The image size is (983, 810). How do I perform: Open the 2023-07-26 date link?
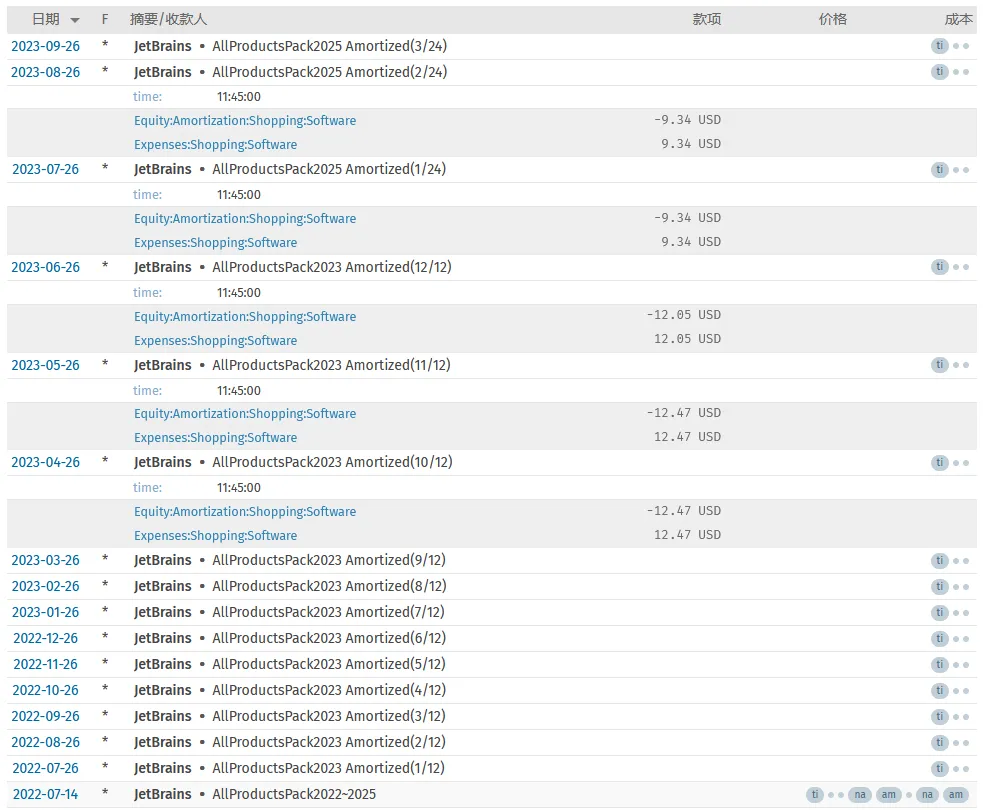[x=46, y=169]
